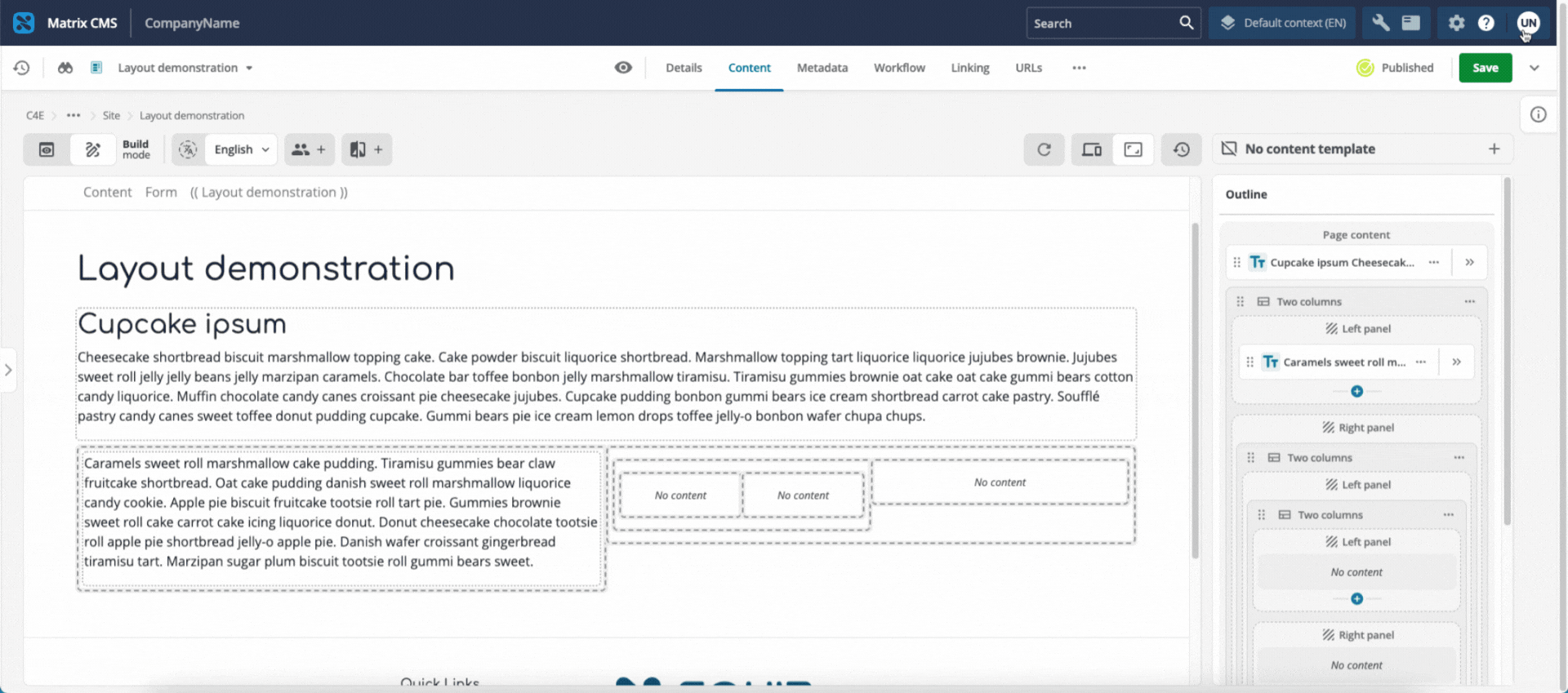The height and width of the screenshot is (693, 1568).
Task: Open the info panel icon
Action: 1539,114
